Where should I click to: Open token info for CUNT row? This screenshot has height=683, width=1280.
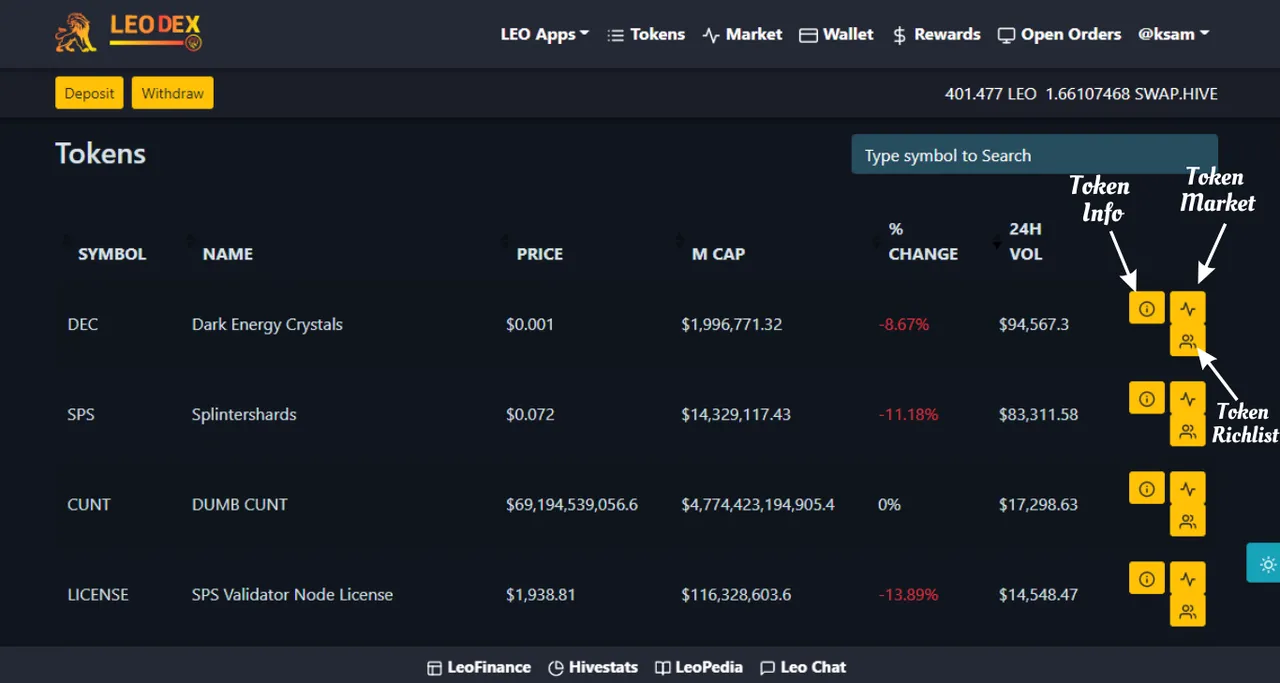pos(1147,488)
